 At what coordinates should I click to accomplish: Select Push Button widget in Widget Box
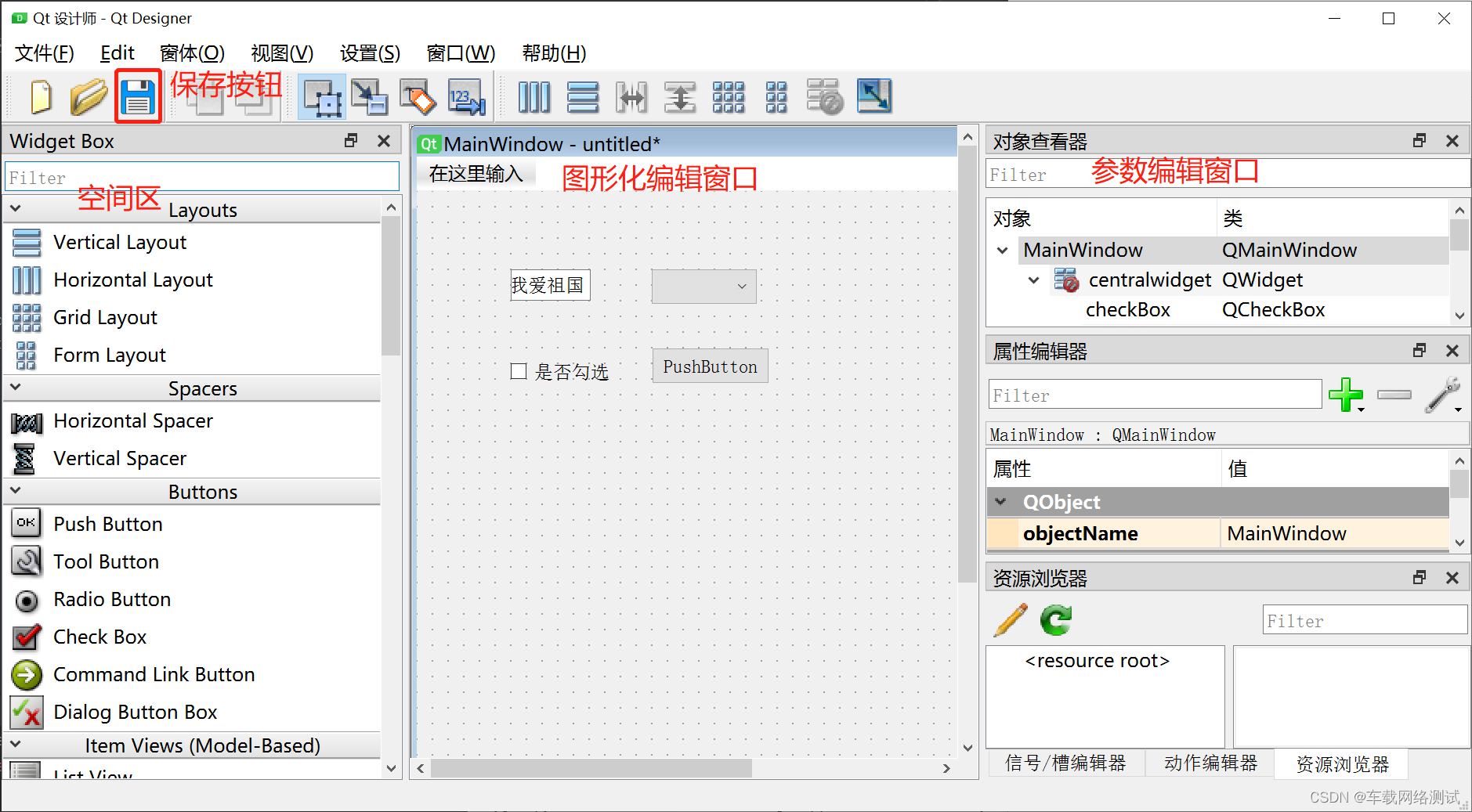tap(108, 524)
